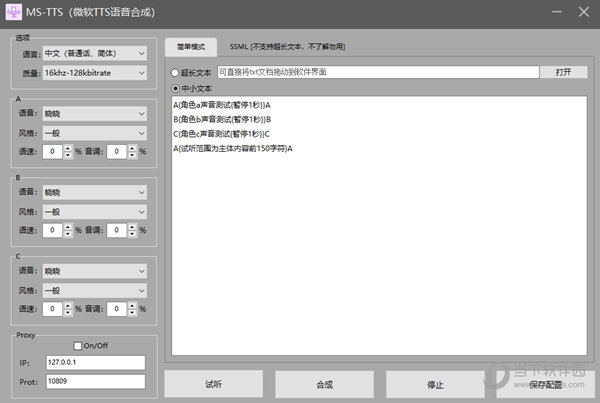
Task: Click the 试听 preview button
Action: tap(214, 384)
